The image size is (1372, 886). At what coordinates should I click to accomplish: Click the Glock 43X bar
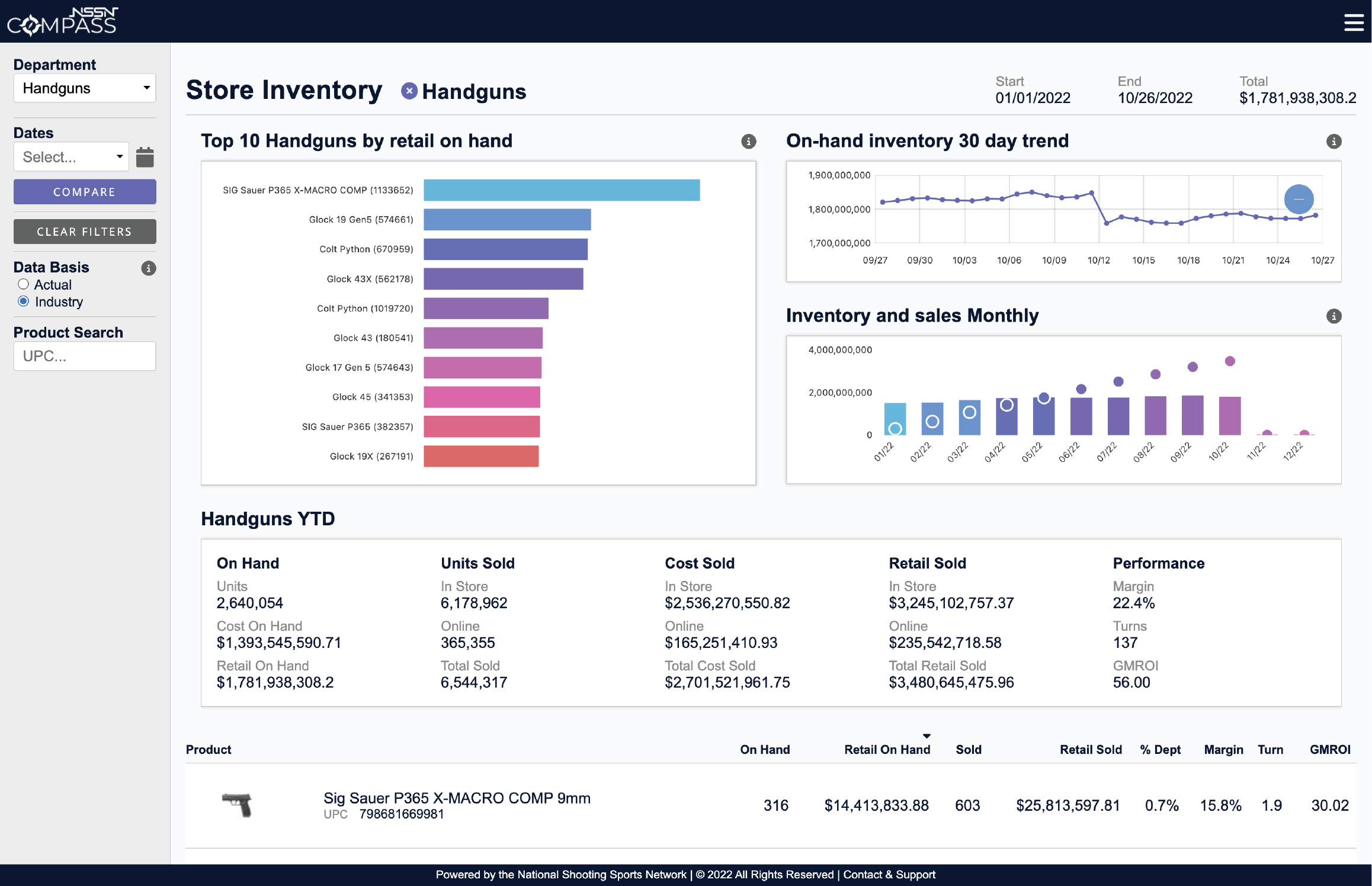tap(504, 279)
